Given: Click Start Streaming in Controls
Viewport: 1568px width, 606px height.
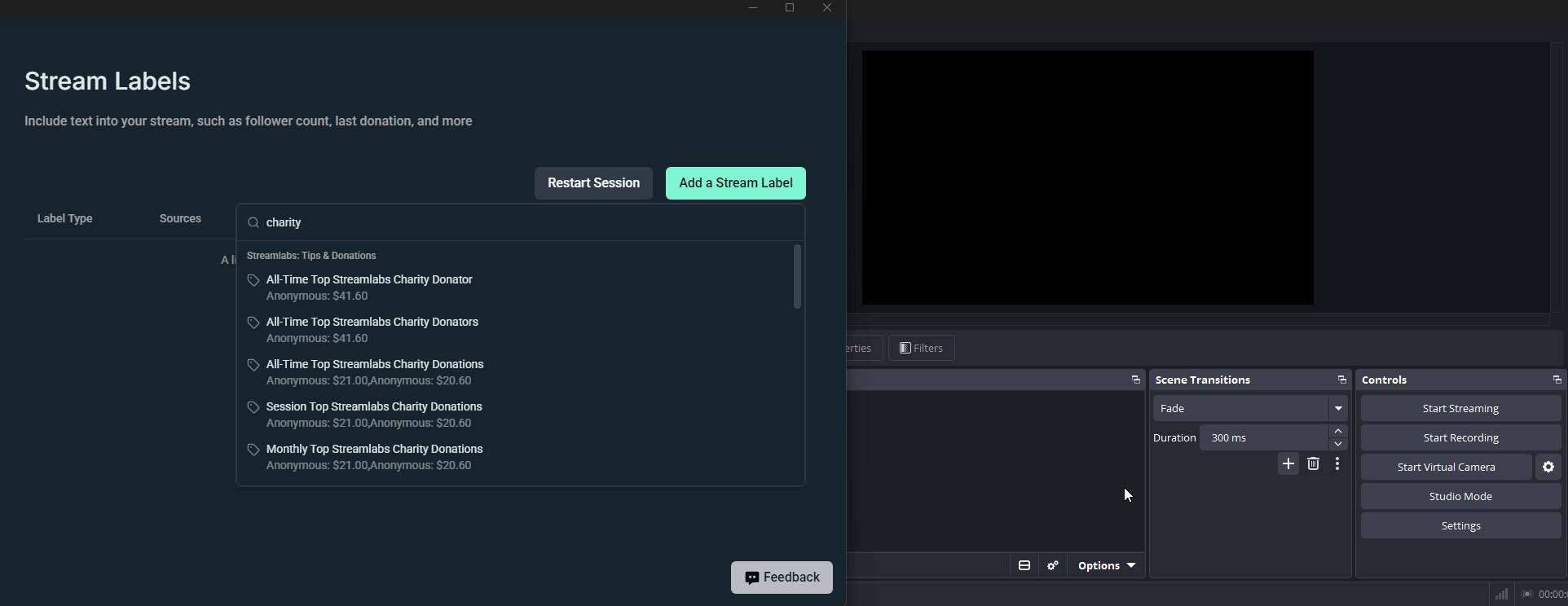Looking at the screenshot, I should [x=1460, y=408].
